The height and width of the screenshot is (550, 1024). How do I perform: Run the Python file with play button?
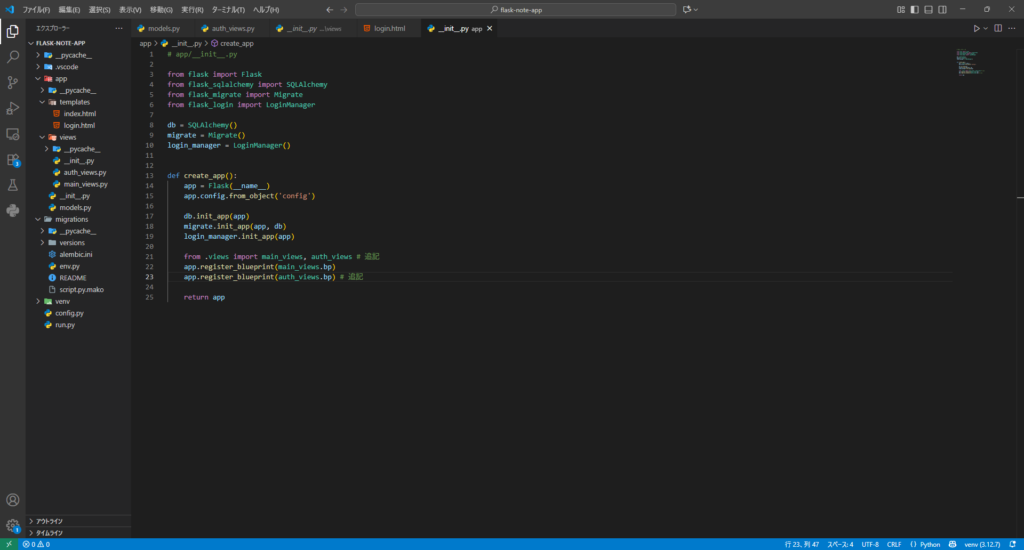(977, 29)
